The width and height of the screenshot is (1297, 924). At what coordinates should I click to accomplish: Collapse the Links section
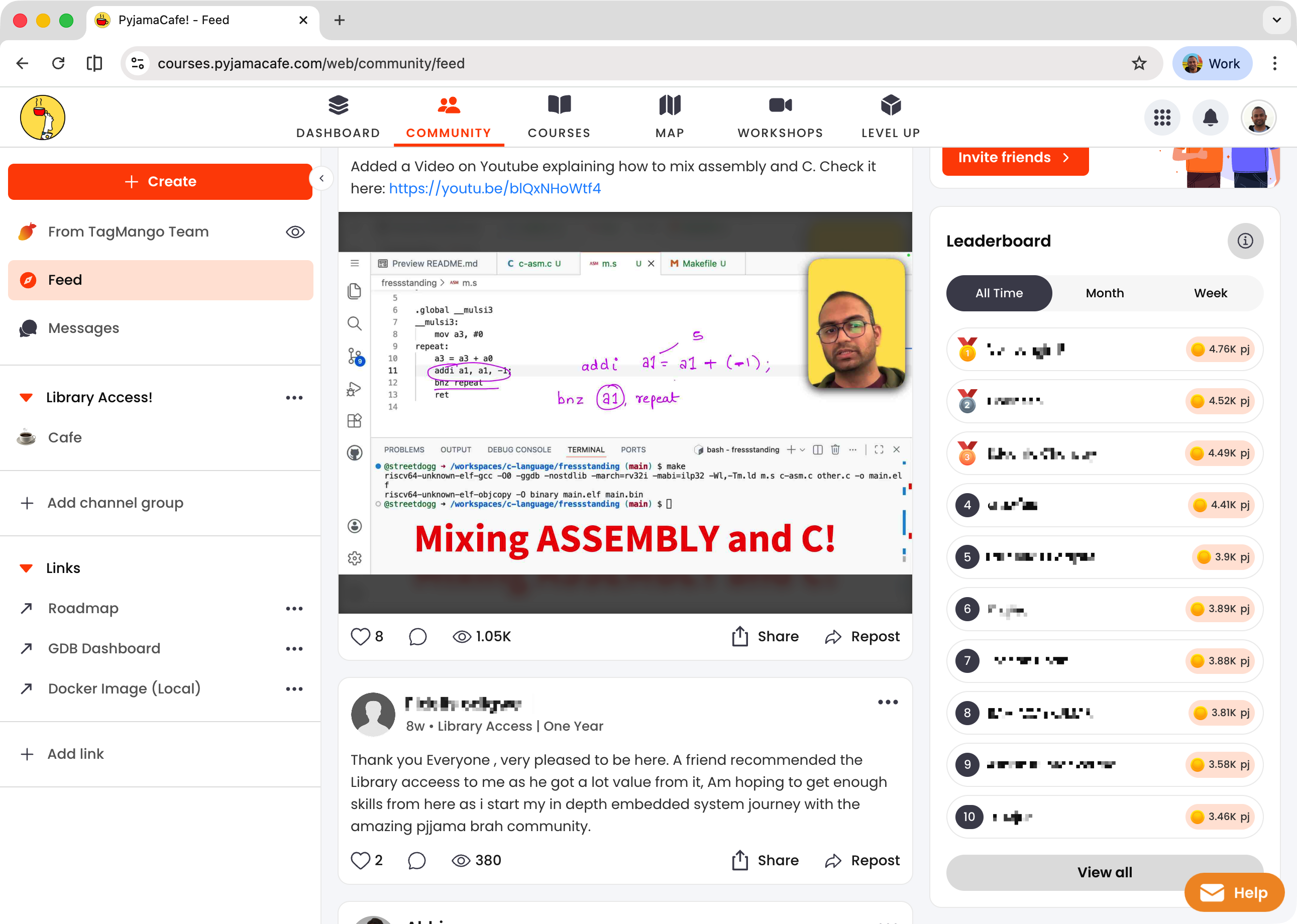tap(26, 568)
